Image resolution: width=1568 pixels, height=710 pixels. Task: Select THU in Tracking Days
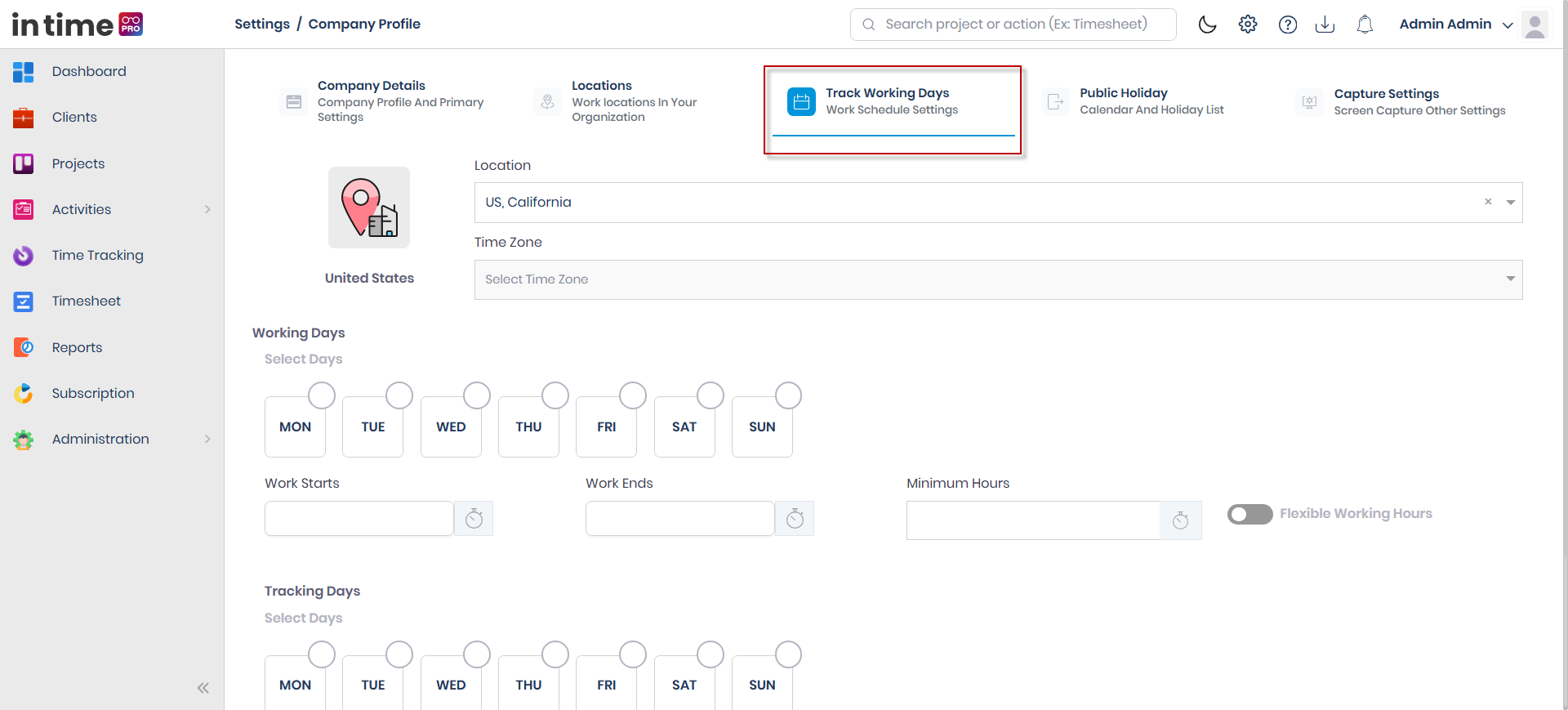click(529, 685)
